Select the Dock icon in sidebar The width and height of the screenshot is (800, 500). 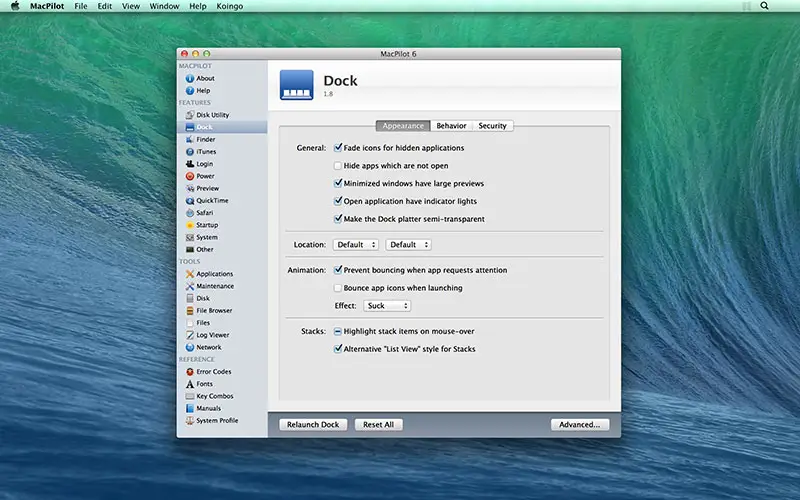pyautogui.click(x=190, y=127)
